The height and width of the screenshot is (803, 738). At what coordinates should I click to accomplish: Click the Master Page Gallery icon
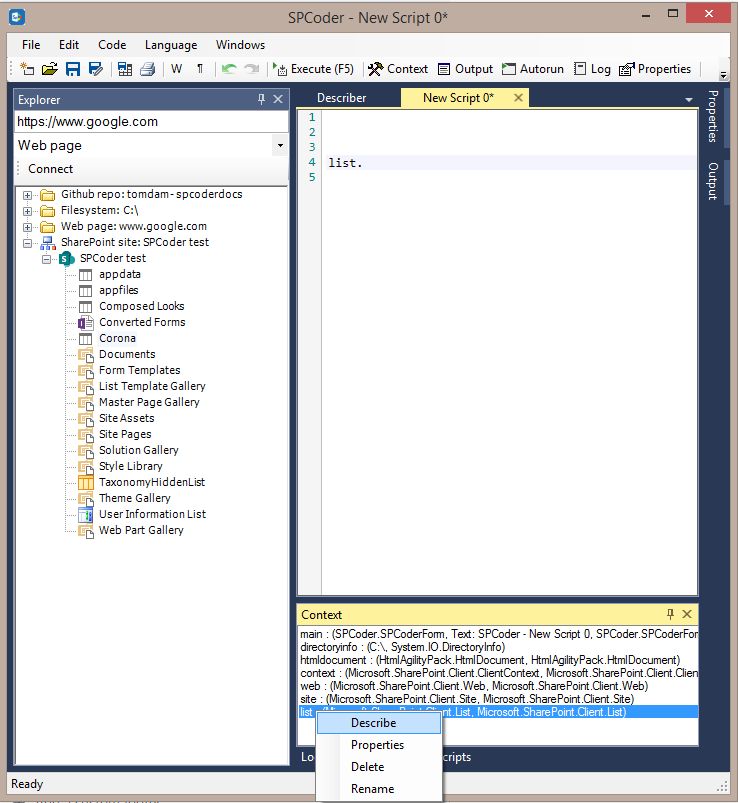click(86, 403)
